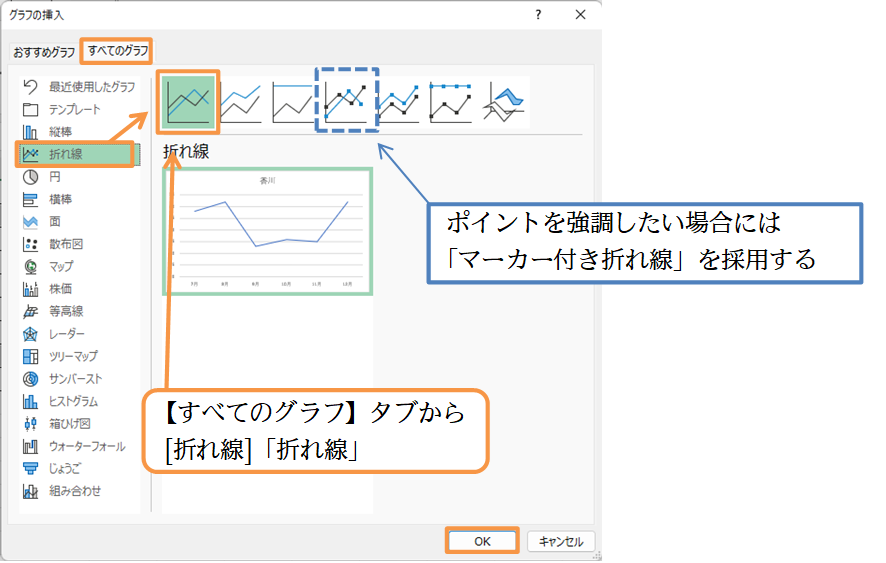
Task: Select the マップ chart category
Action: point(79,266)
